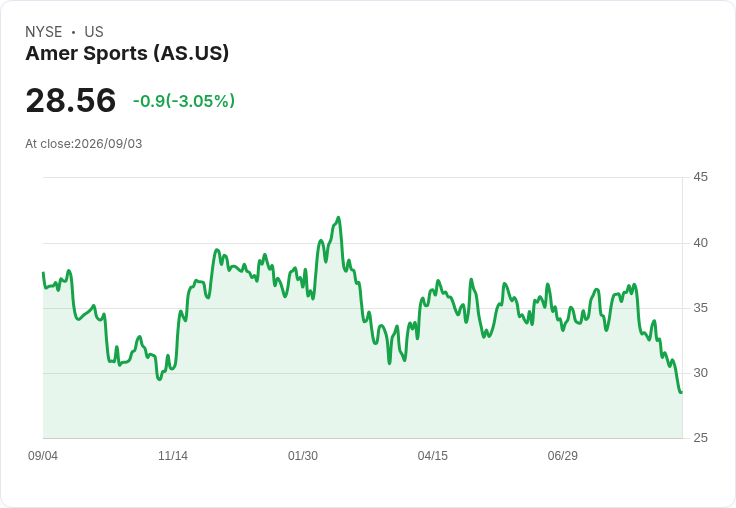Click the chart's highest peak above 40

[x=338, y=218]
